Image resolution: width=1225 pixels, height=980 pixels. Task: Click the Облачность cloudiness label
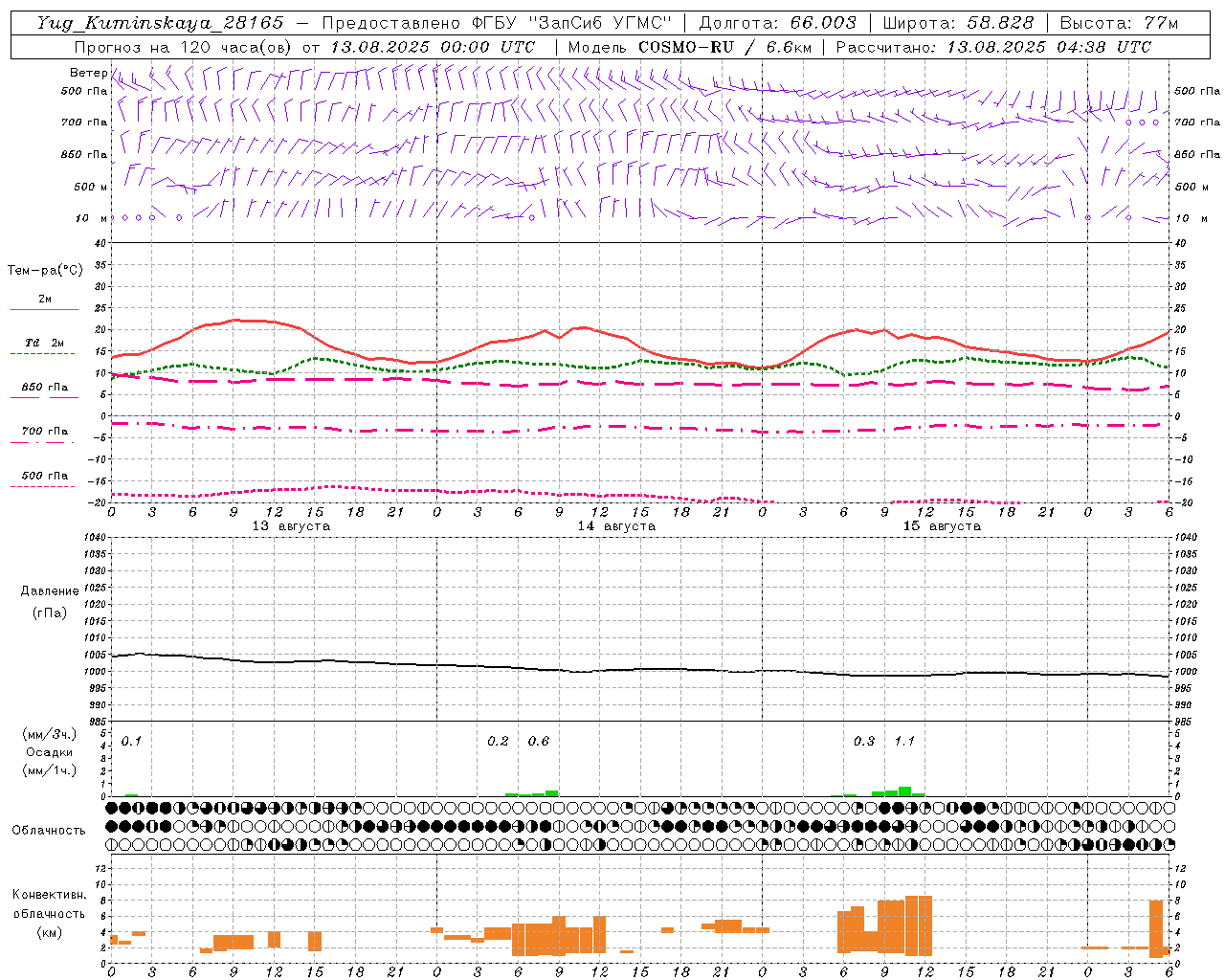coord(49,830)
